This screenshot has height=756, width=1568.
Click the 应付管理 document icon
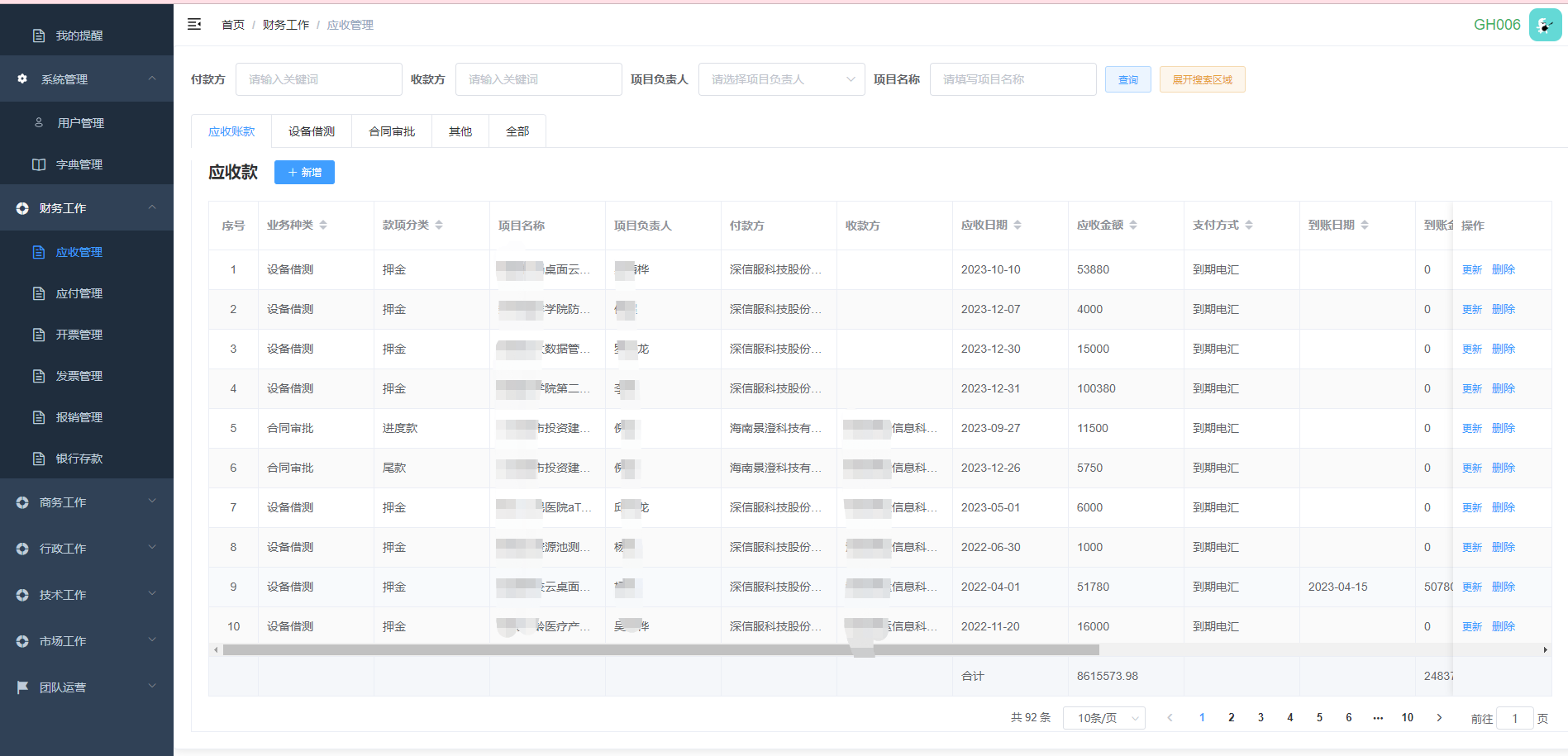(x=39, y=293)
